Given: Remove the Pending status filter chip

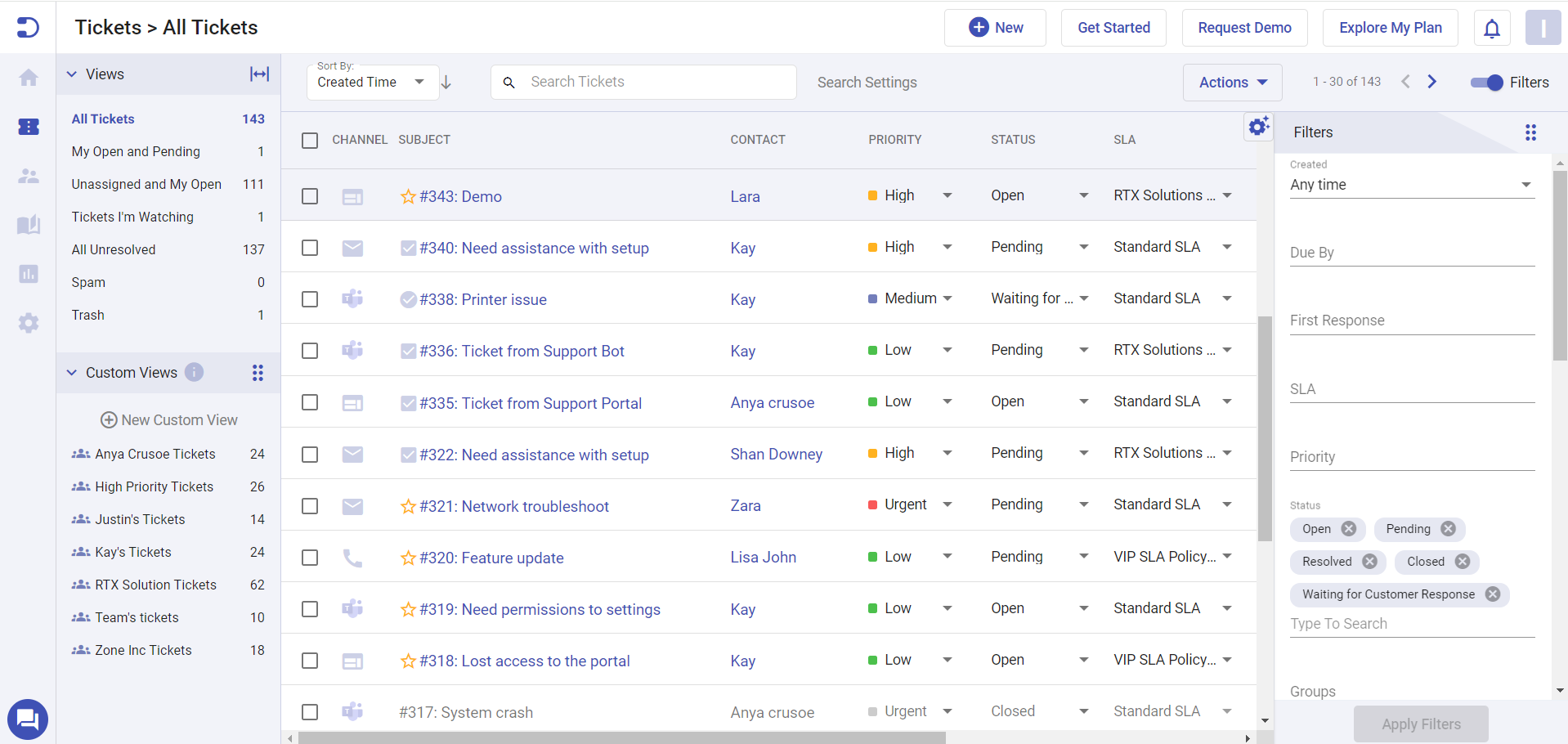Looking at the screenshot, I should point(1448,529).
